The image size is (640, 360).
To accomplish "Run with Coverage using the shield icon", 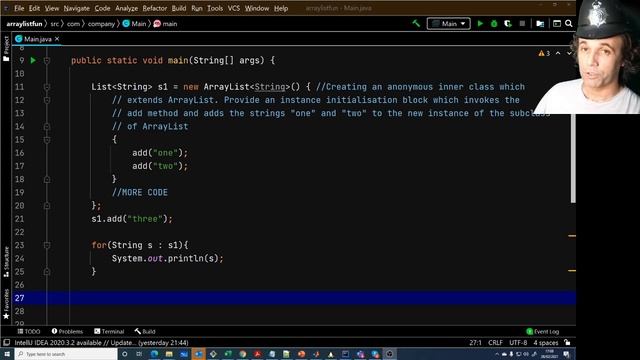I will pyautogui.click(x=508, y=24).
